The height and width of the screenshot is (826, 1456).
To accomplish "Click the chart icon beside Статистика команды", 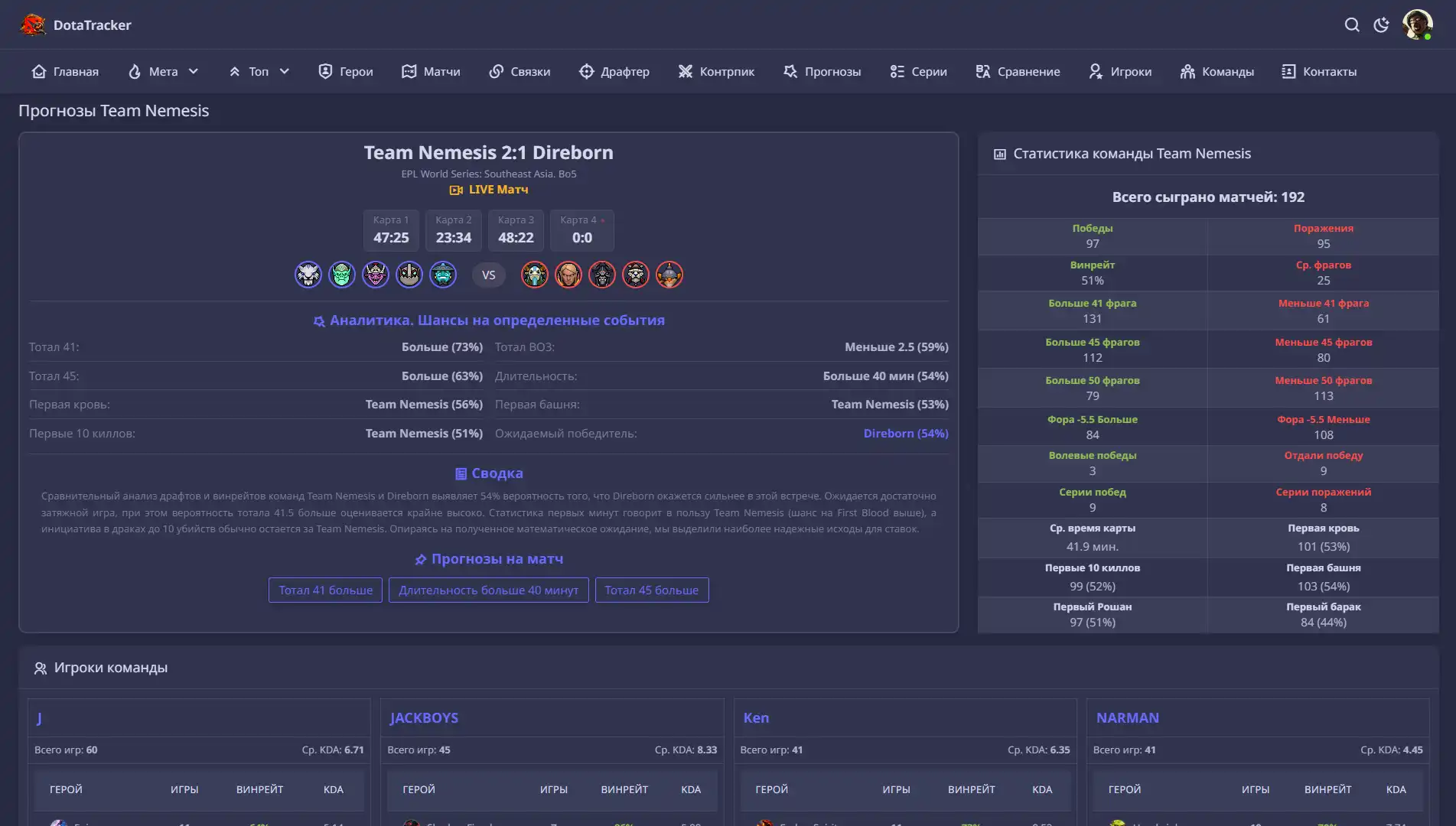I will pyautogui.click(x=999, y=154).
